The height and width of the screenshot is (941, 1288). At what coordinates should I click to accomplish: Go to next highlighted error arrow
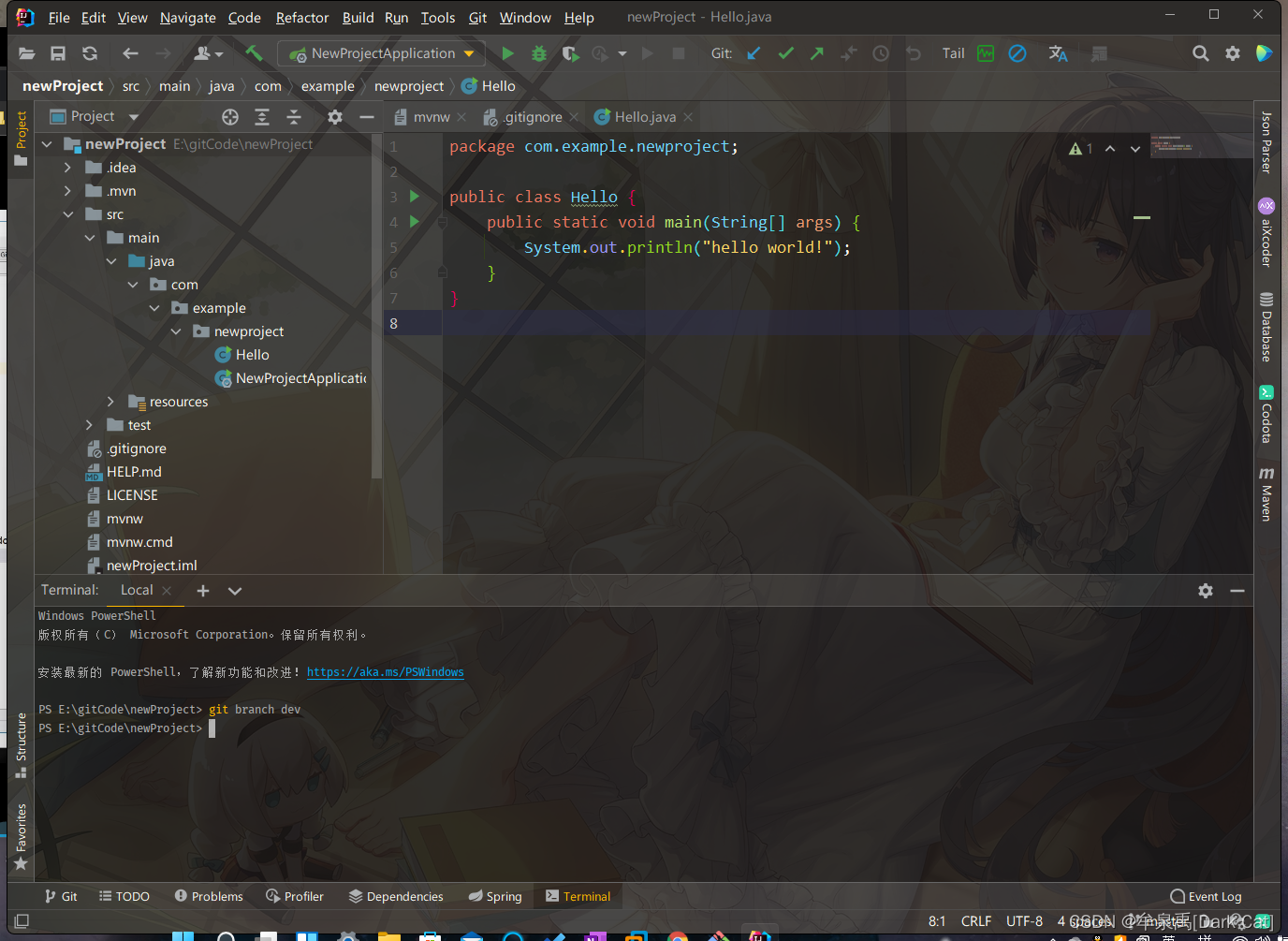[1135, 149]
